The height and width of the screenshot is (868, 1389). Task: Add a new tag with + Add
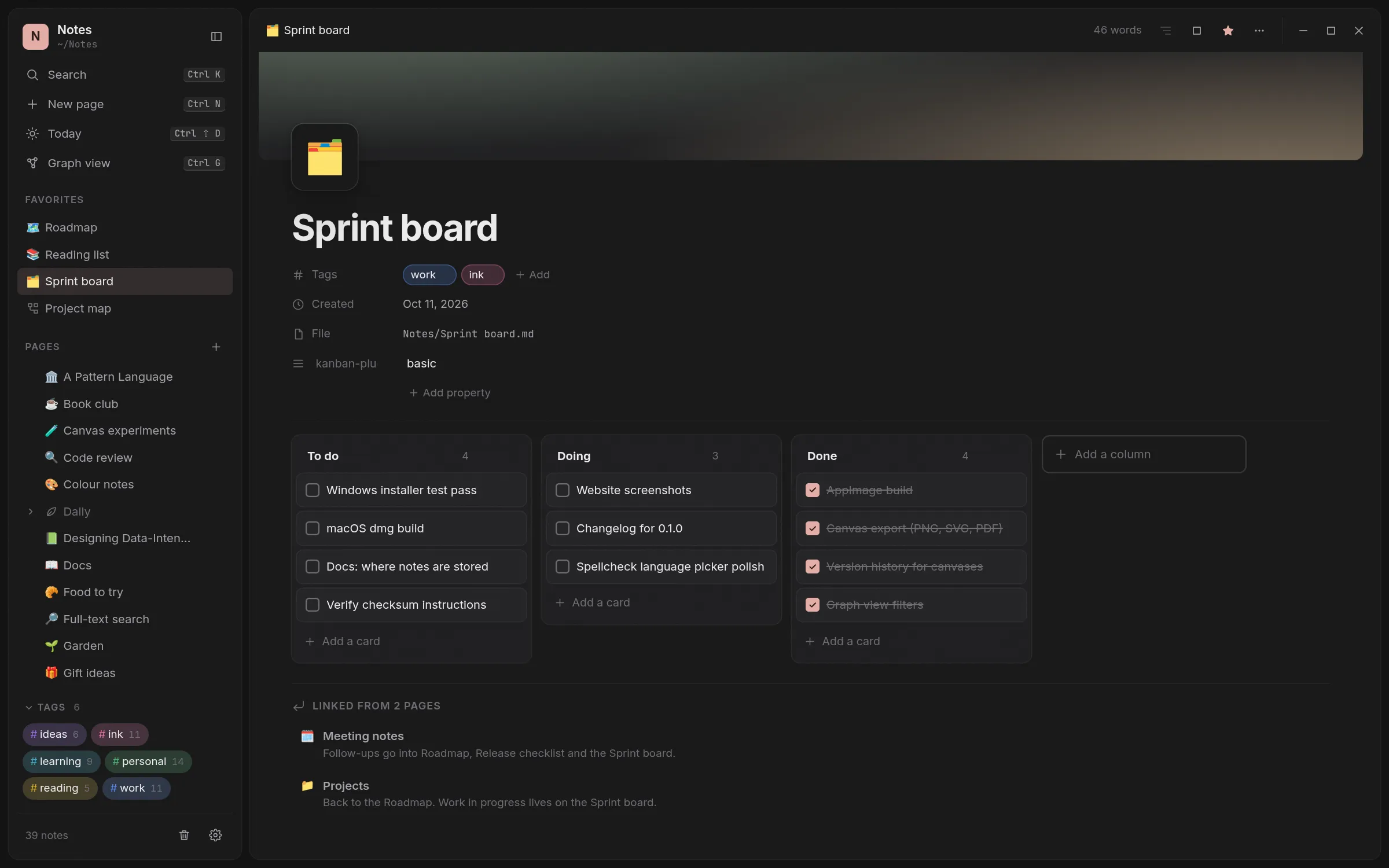pos(532,275)
